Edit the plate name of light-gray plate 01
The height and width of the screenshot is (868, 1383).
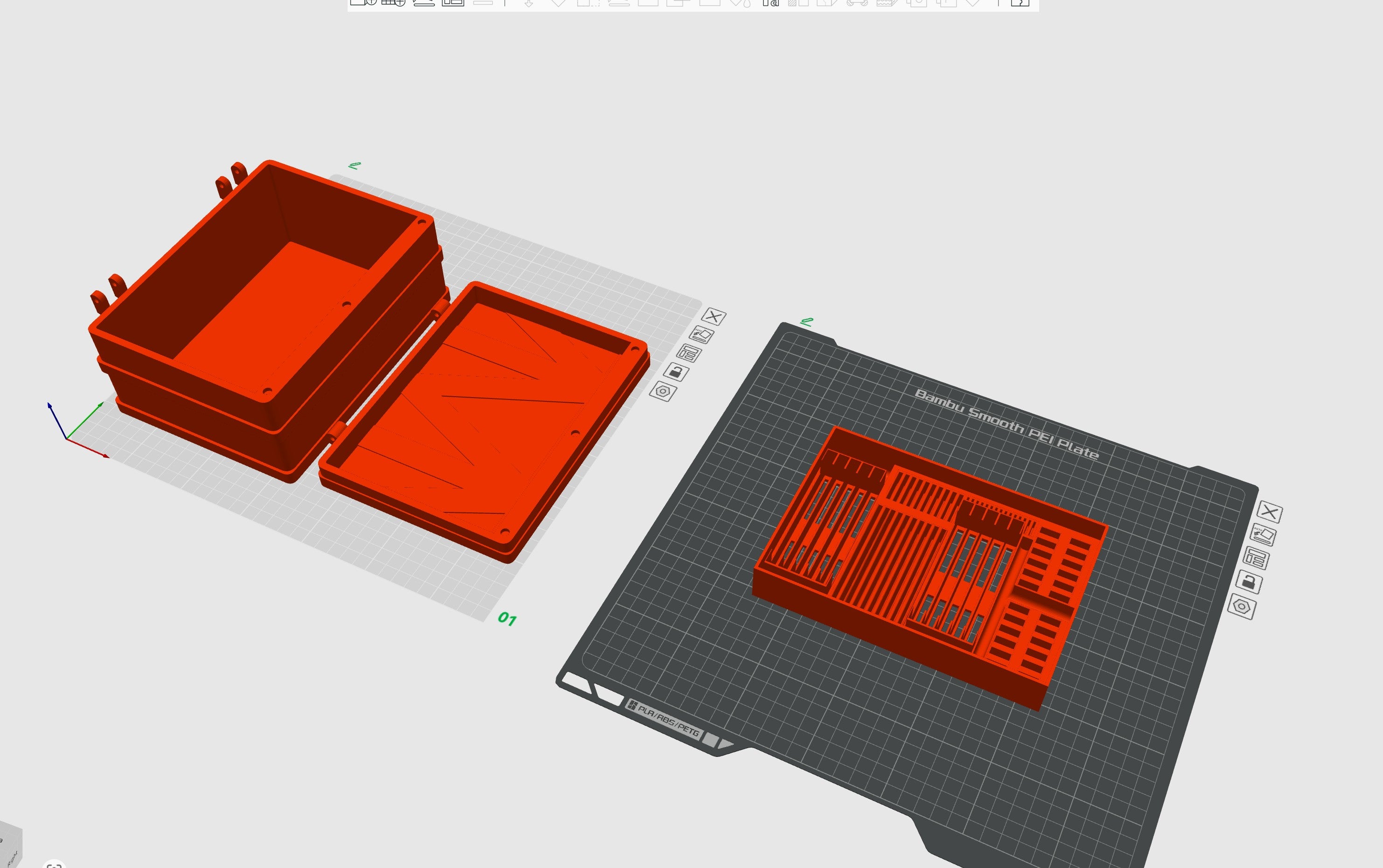[x=354, y=165]
